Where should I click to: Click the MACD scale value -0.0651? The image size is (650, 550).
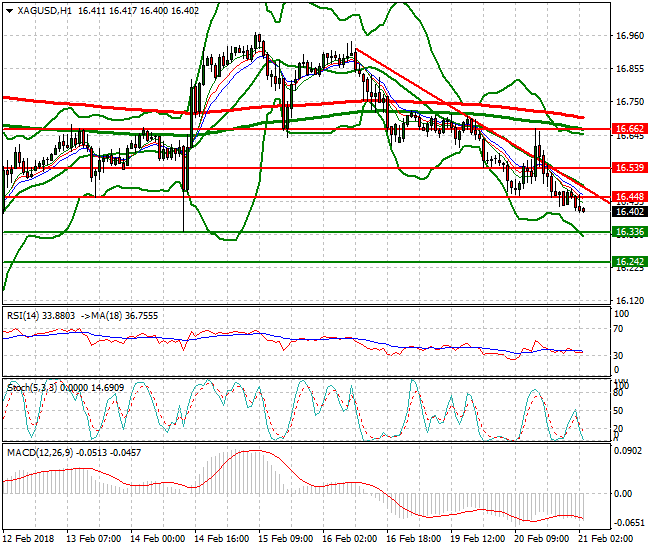click(629, 523)
